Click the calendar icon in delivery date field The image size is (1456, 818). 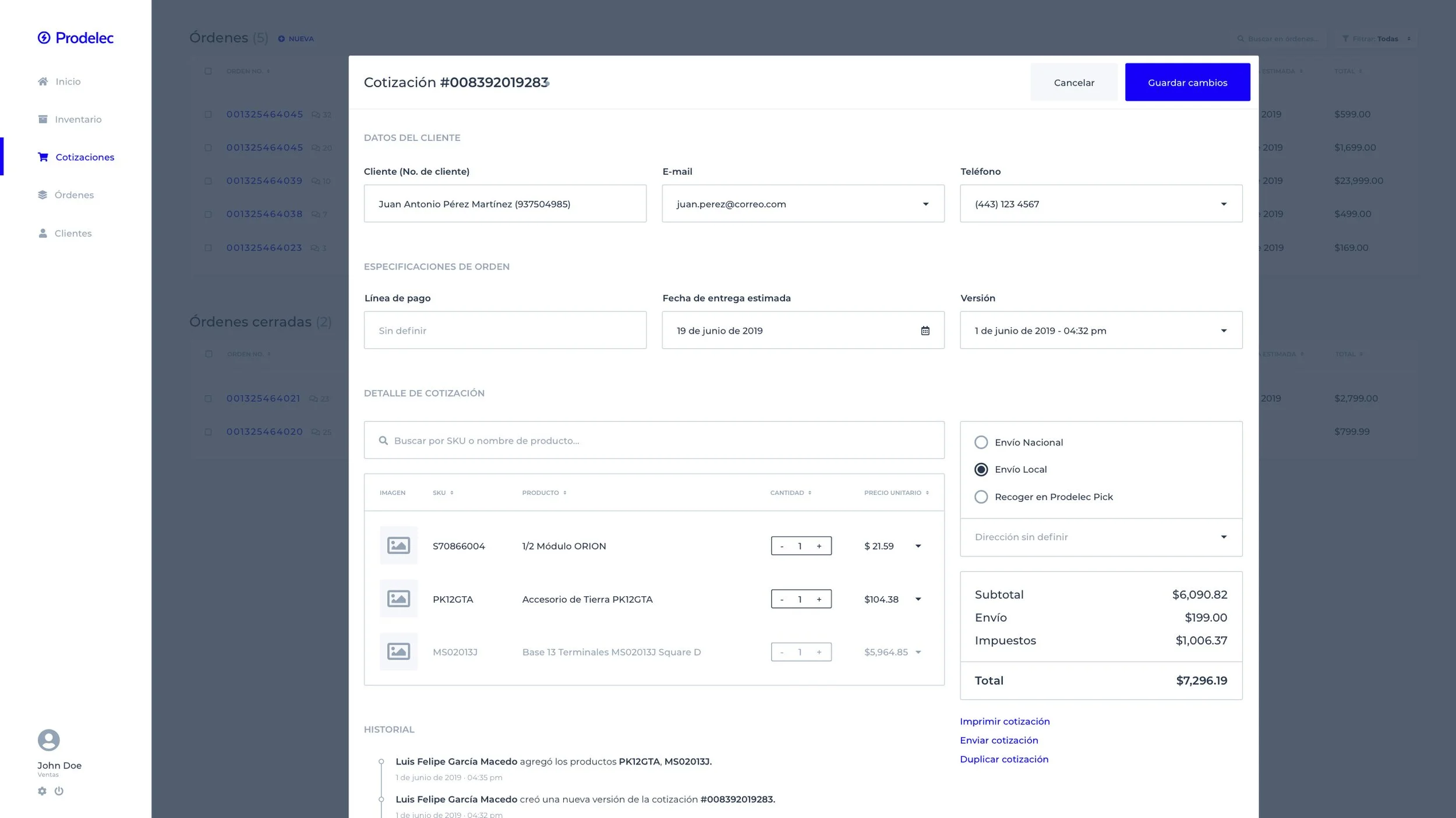pos(925,331)
